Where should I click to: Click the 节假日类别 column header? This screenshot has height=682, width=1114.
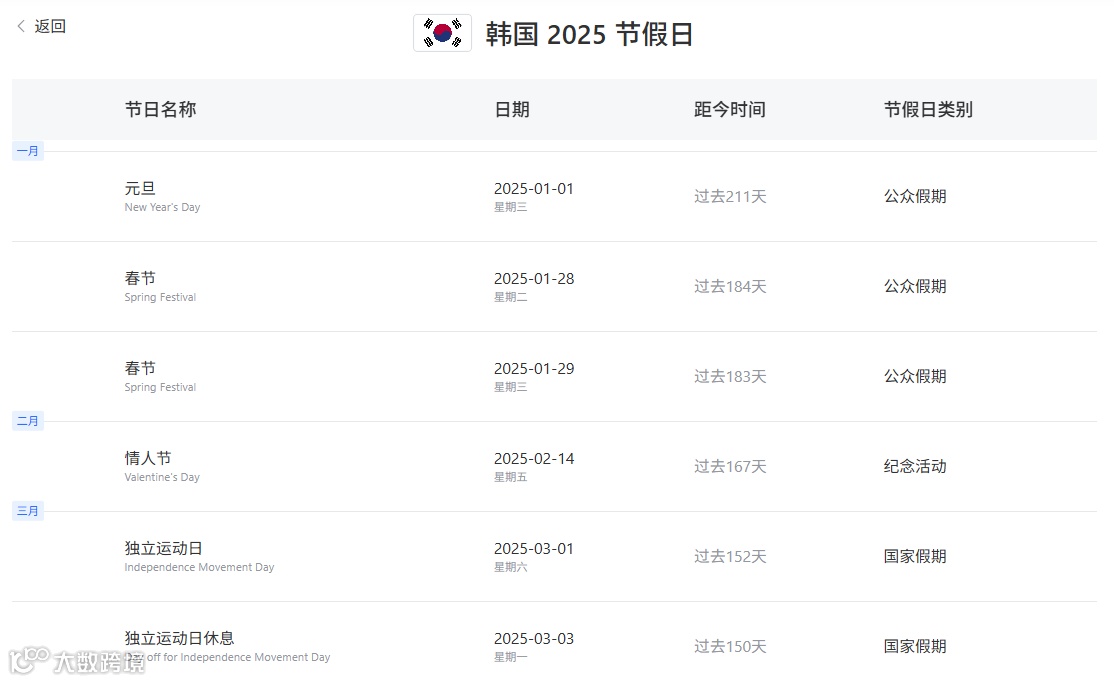pyautogui.click(x=927, y=109)
